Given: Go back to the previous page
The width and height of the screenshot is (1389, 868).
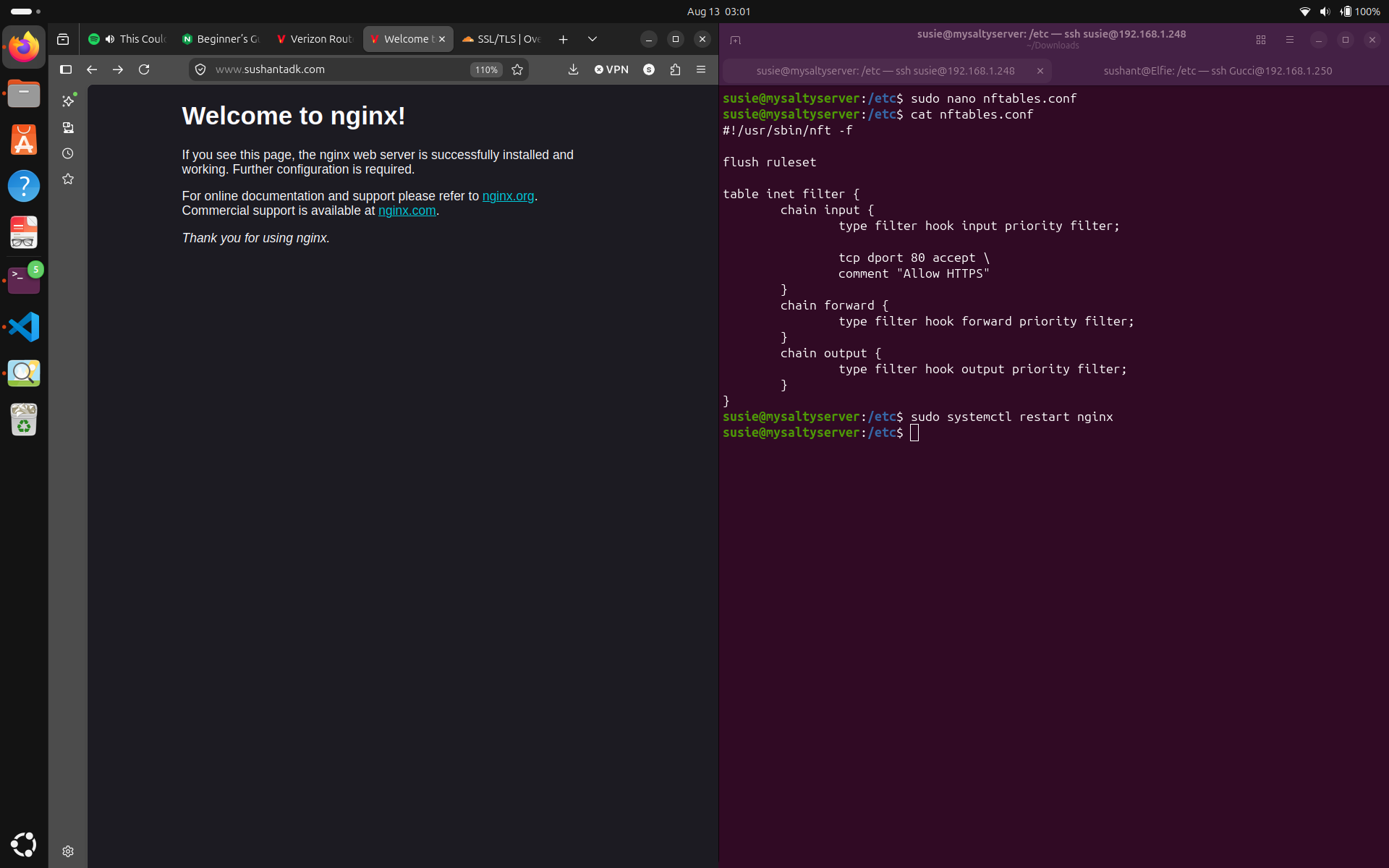Looking at the screenshot, I should tap(92, 69).
